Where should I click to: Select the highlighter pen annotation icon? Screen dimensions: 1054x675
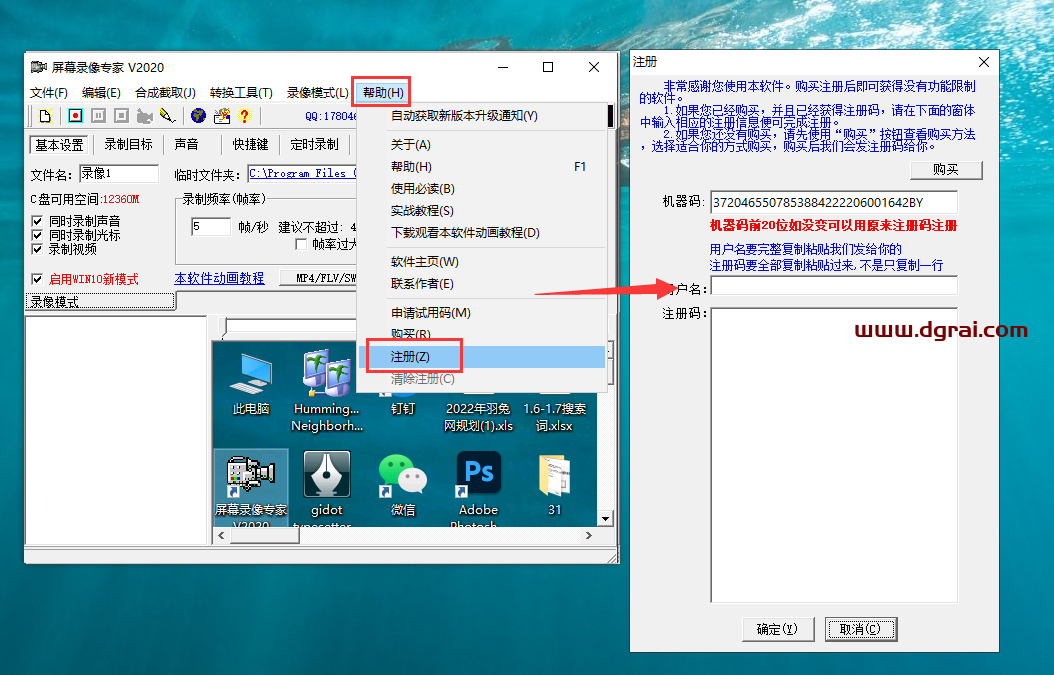pyautogui.click(x=166, y=117)
